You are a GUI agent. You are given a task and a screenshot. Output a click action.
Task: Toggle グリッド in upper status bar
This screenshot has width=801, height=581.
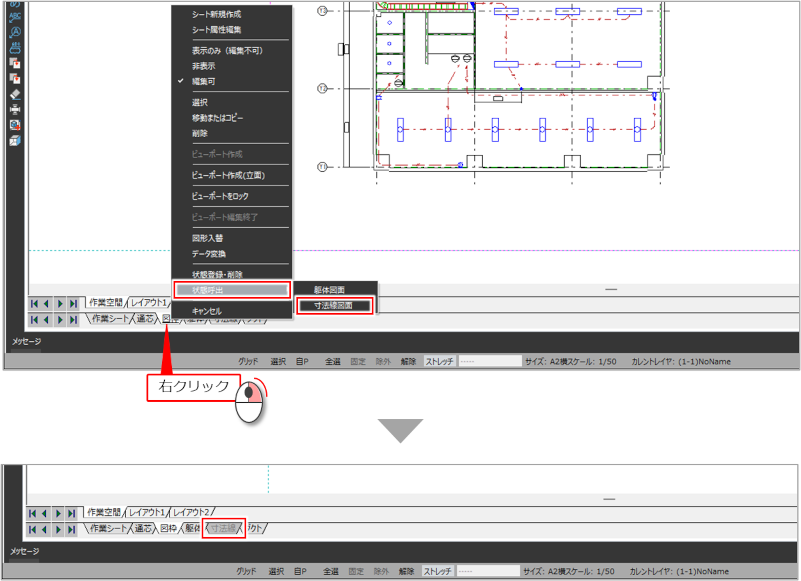pos(247,360)
